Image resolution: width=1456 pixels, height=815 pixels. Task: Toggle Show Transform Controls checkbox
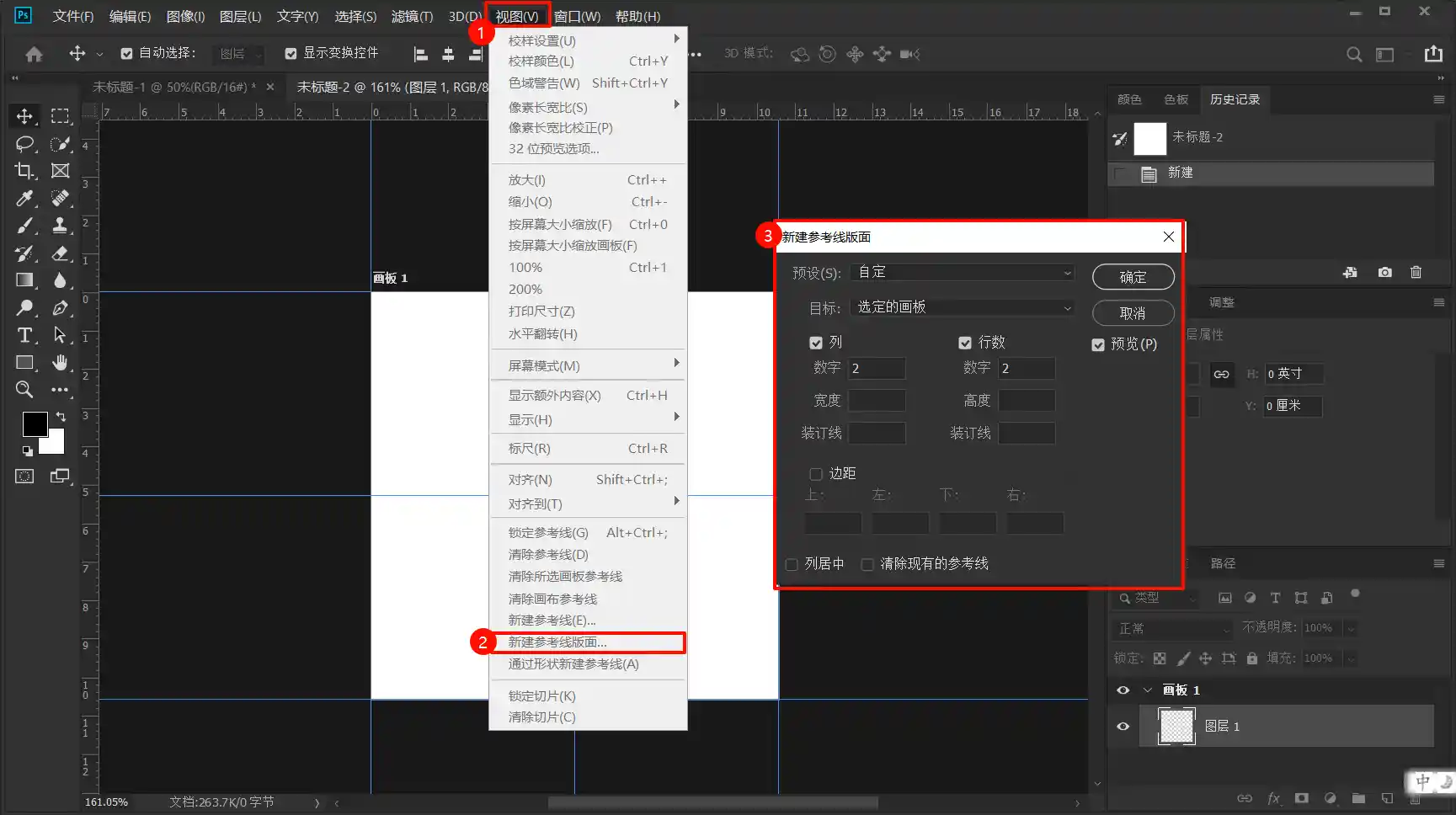click(291, 54)
